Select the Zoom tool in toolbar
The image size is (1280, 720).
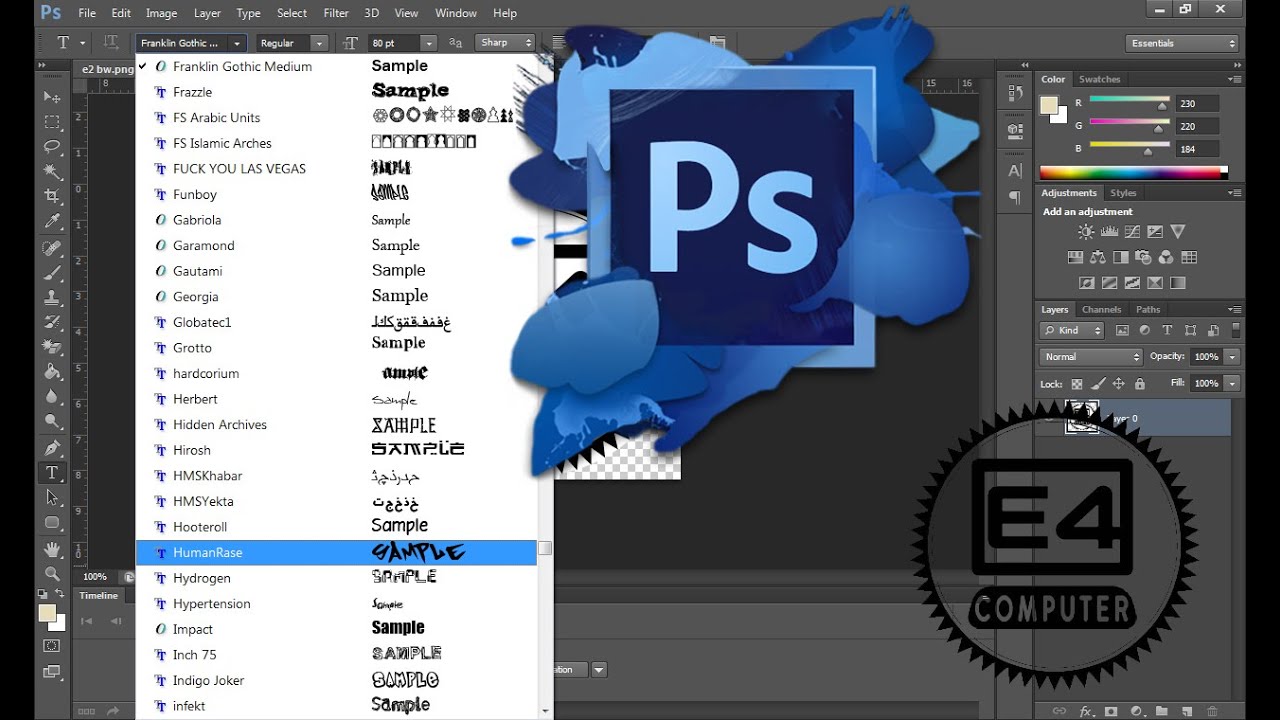click(52, 574)
